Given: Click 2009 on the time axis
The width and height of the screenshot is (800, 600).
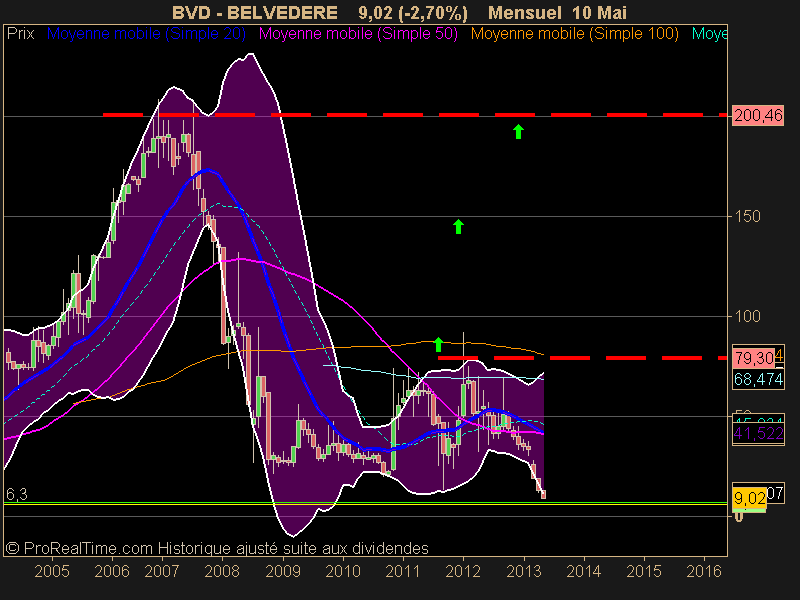Looking at the screenshot, I should (x=283, y=571).
